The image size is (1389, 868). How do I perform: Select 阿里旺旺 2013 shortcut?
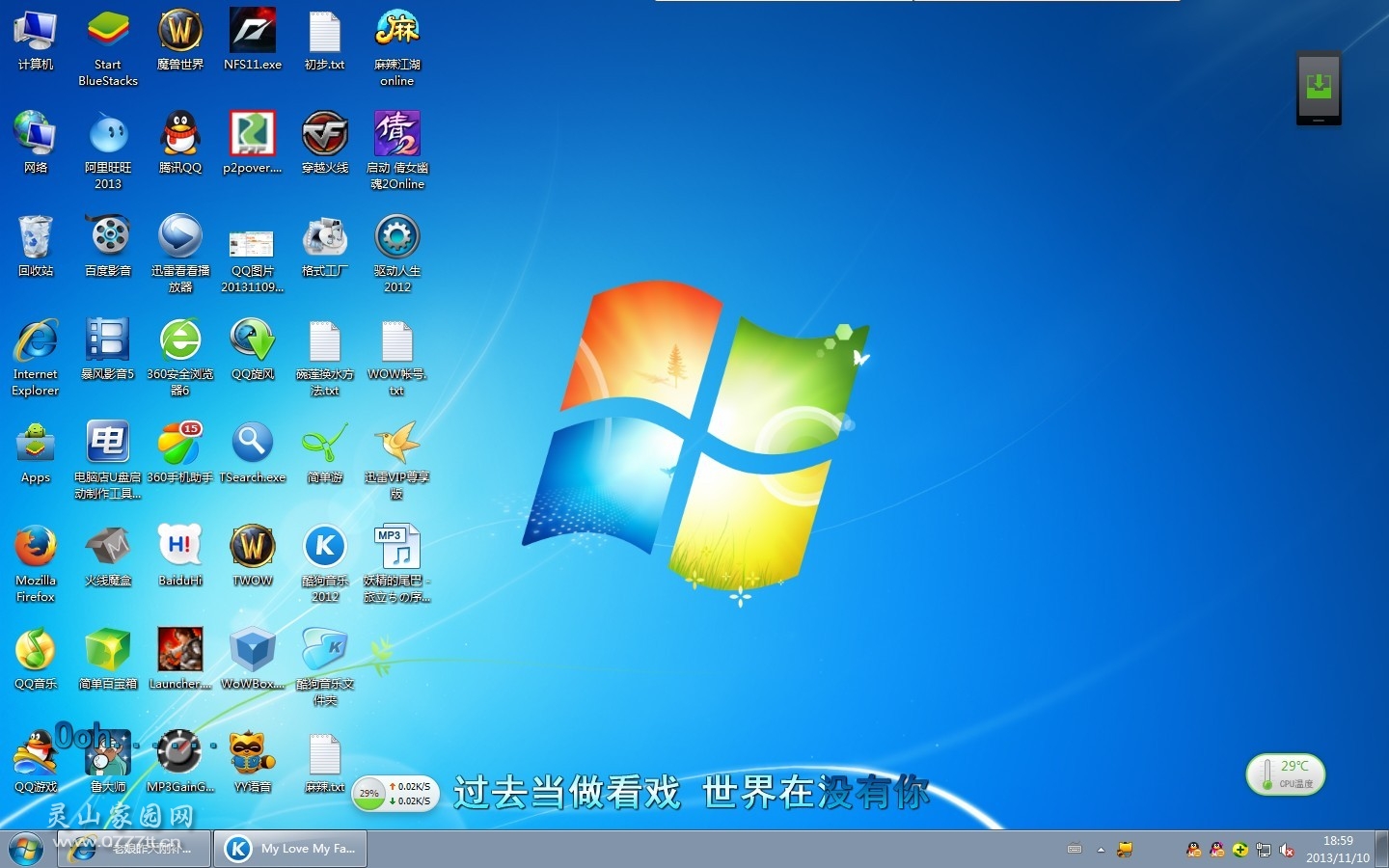coord(108,151)
